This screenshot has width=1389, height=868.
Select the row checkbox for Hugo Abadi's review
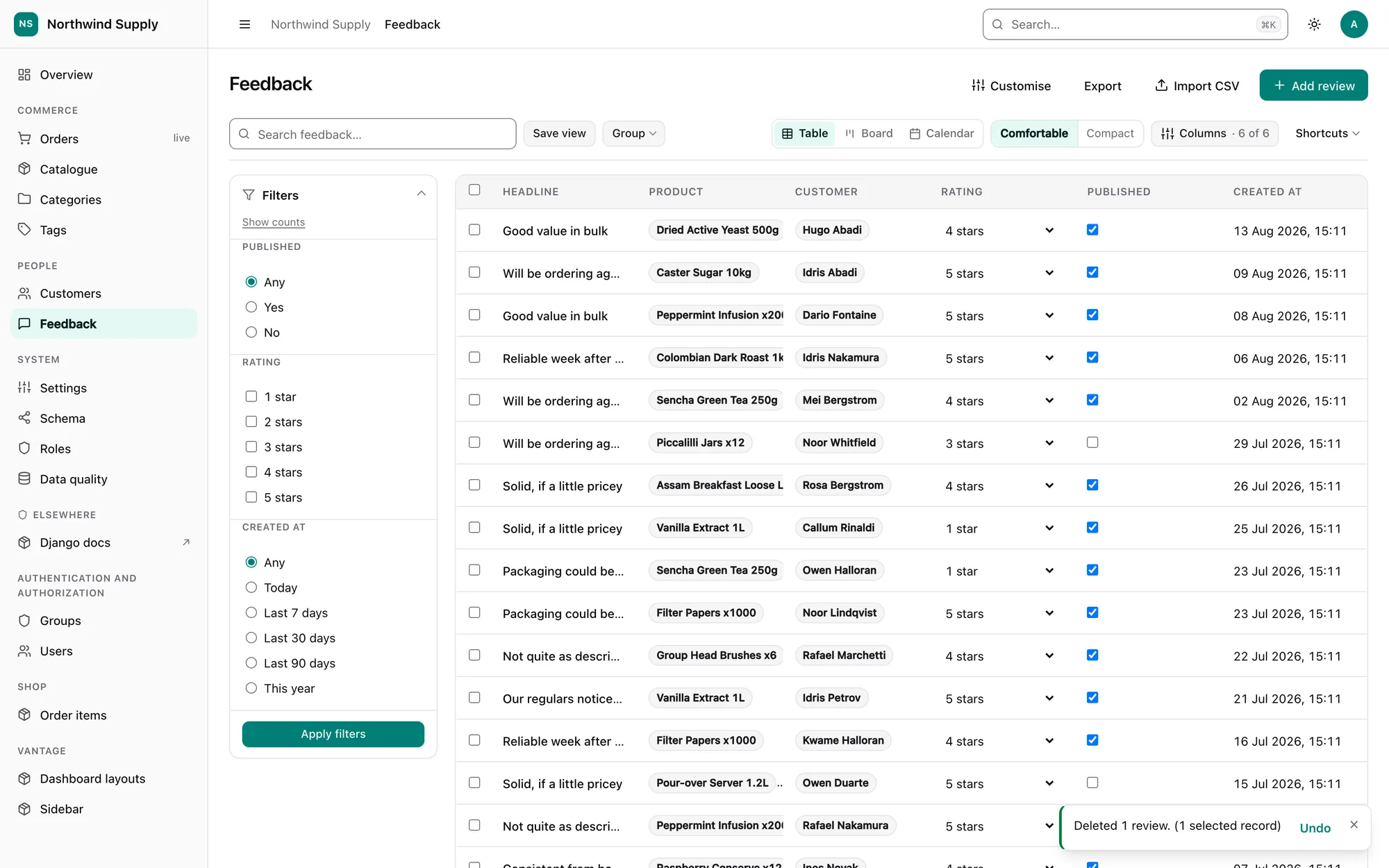point(474,229)
